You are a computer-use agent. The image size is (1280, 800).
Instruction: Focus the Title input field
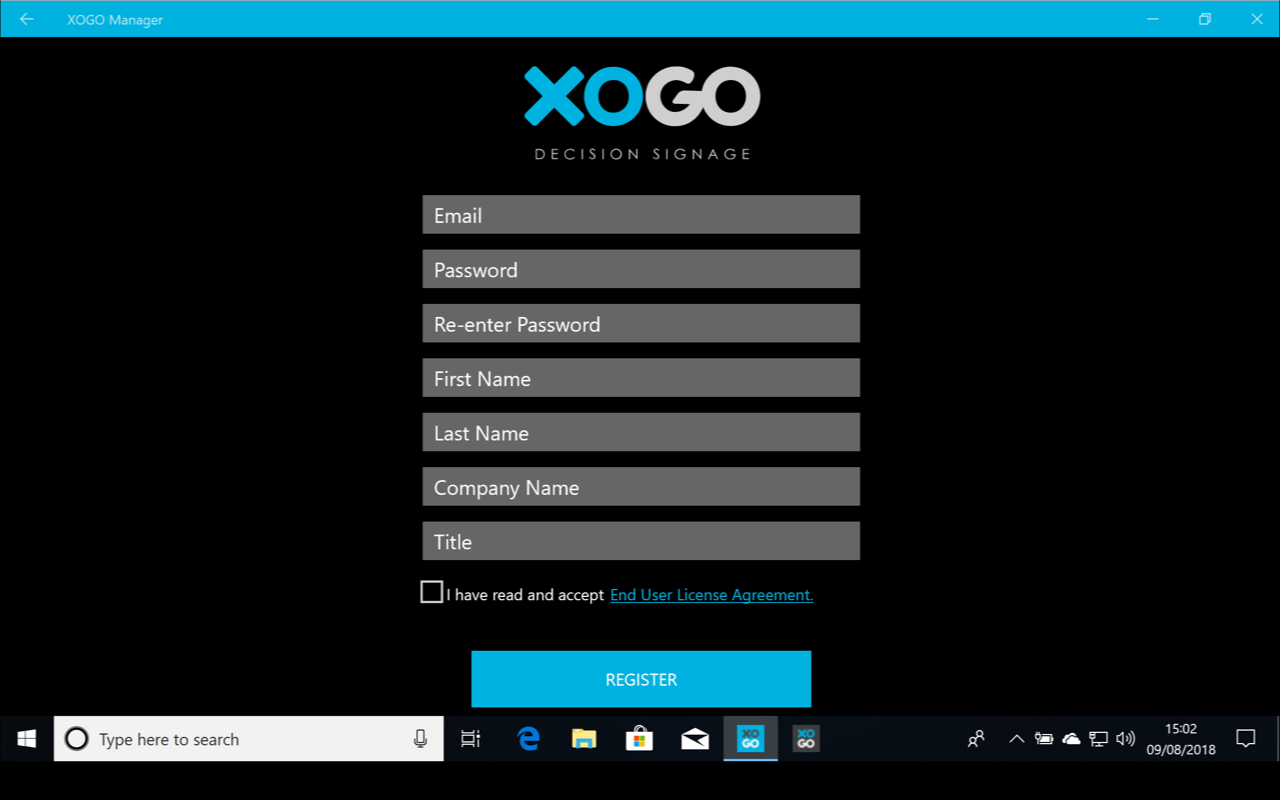[x=641, y=541]
